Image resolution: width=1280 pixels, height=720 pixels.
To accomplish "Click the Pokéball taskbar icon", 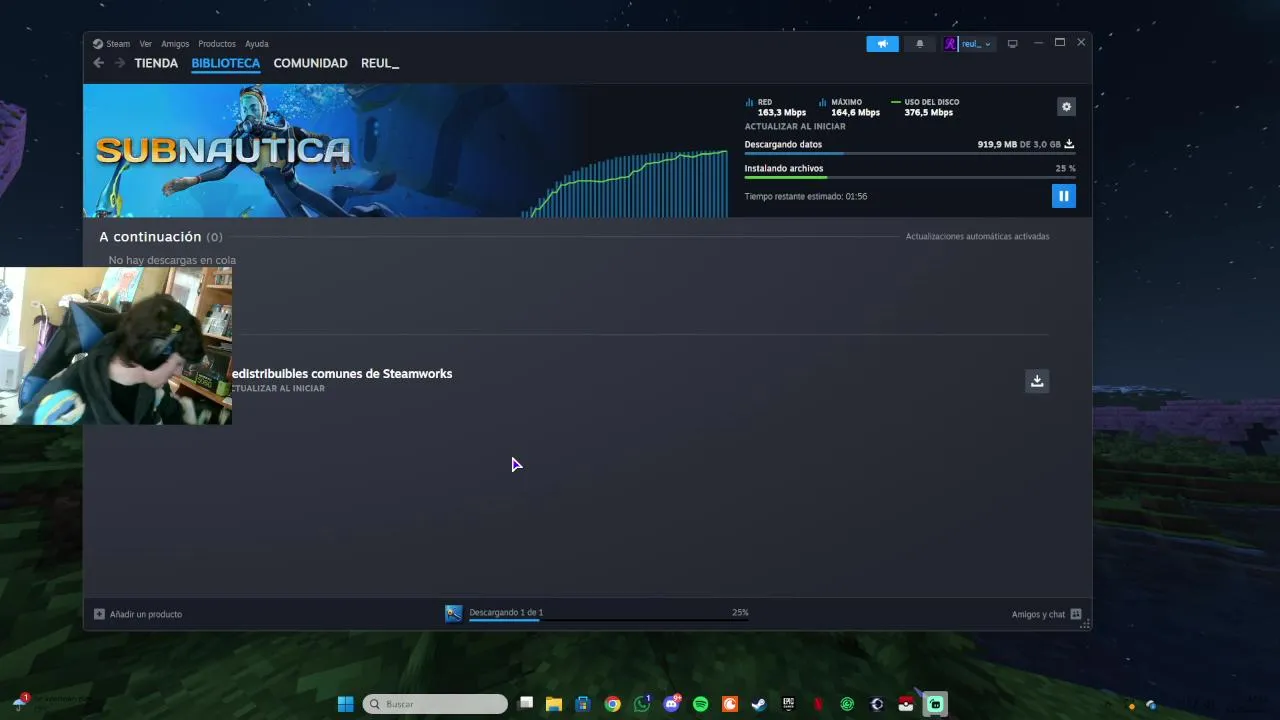I will (906, 704).
